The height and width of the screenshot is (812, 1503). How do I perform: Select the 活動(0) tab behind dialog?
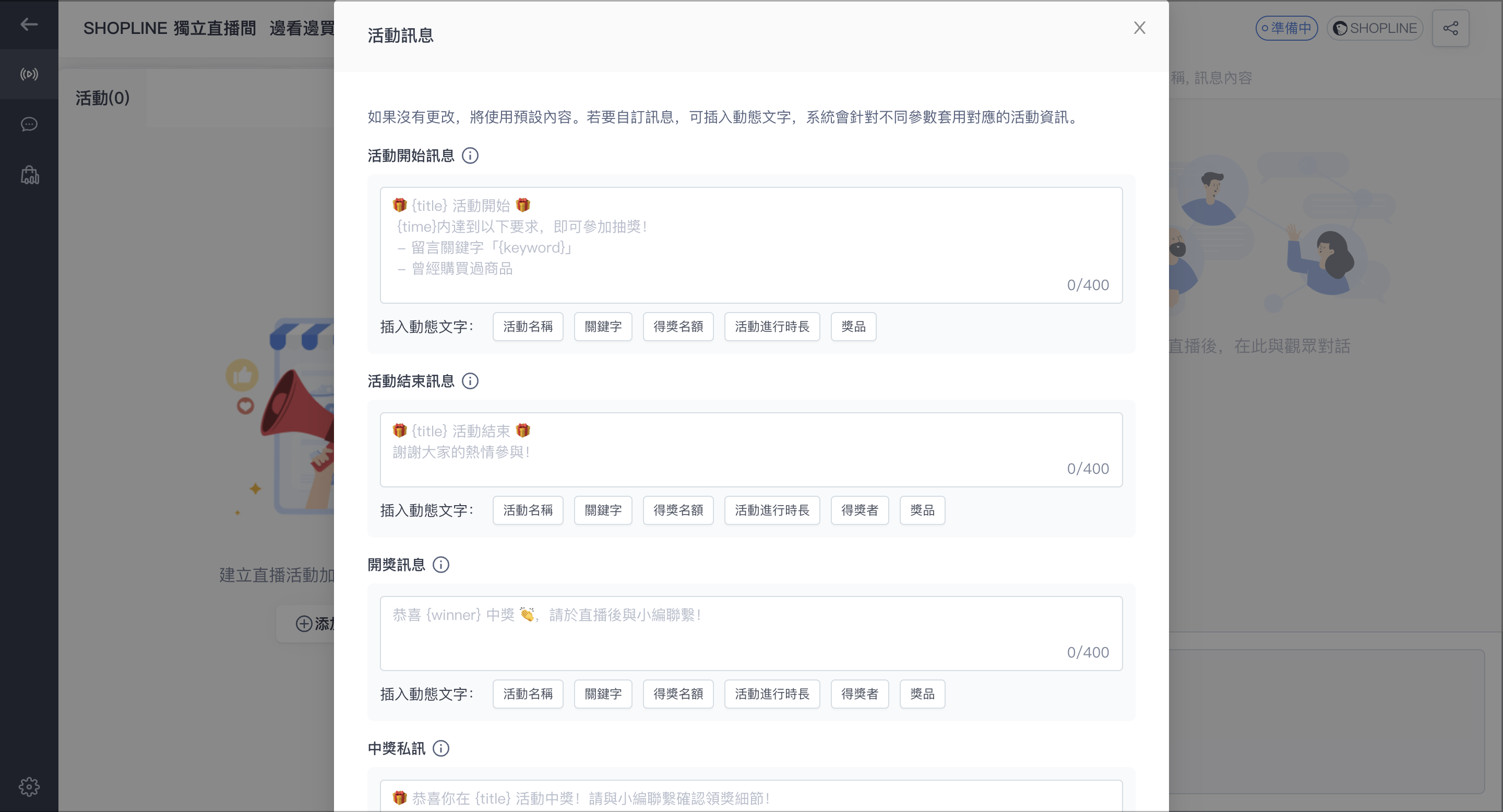[x=102, y=98]
